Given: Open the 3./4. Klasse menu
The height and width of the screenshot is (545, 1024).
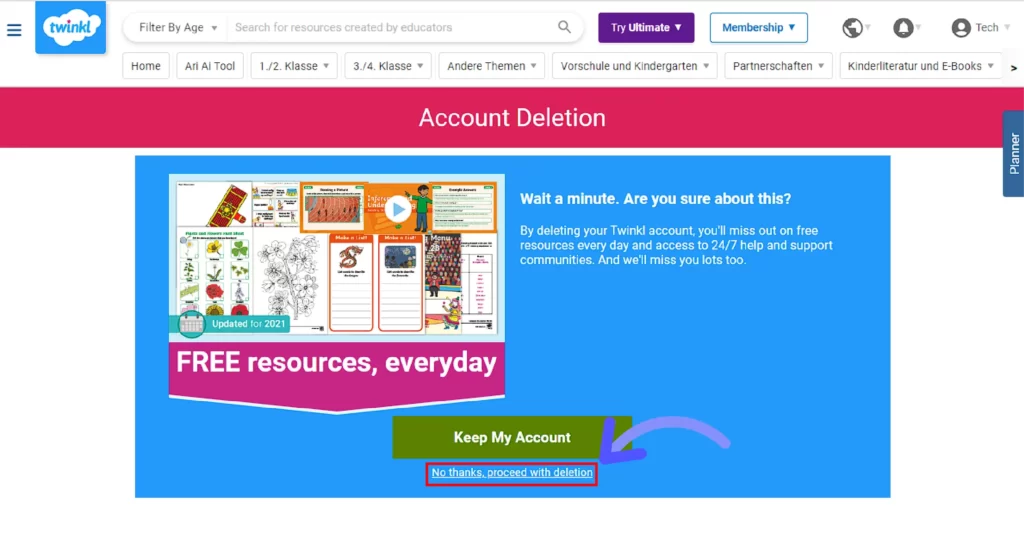Looking at the screenshot, I should pos(388,66).
